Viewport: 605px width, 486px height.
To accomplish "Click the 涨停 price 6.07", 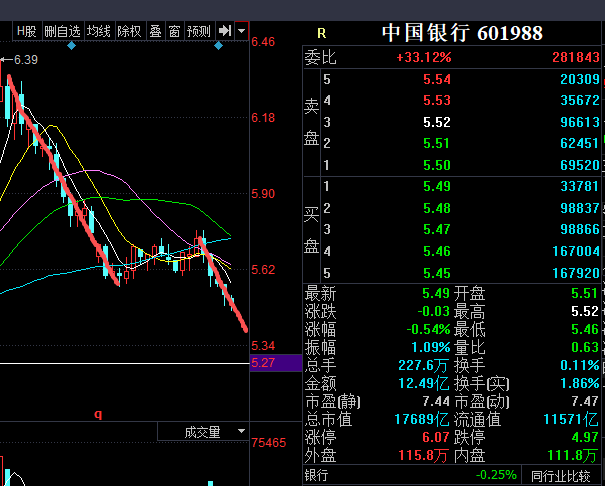I will coord(436,437).
